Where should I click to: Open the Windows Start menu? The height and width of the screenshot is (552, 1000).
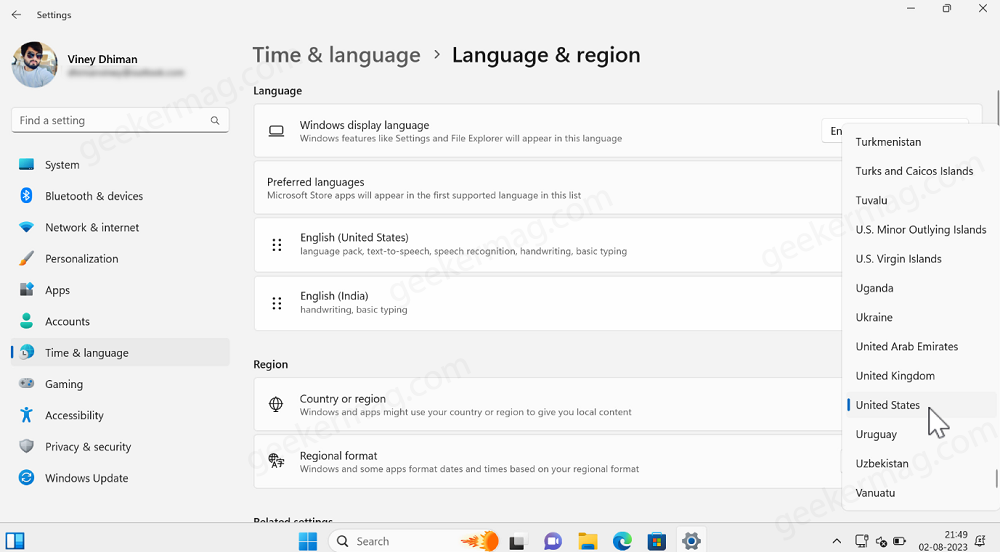[x=307, y=541]
